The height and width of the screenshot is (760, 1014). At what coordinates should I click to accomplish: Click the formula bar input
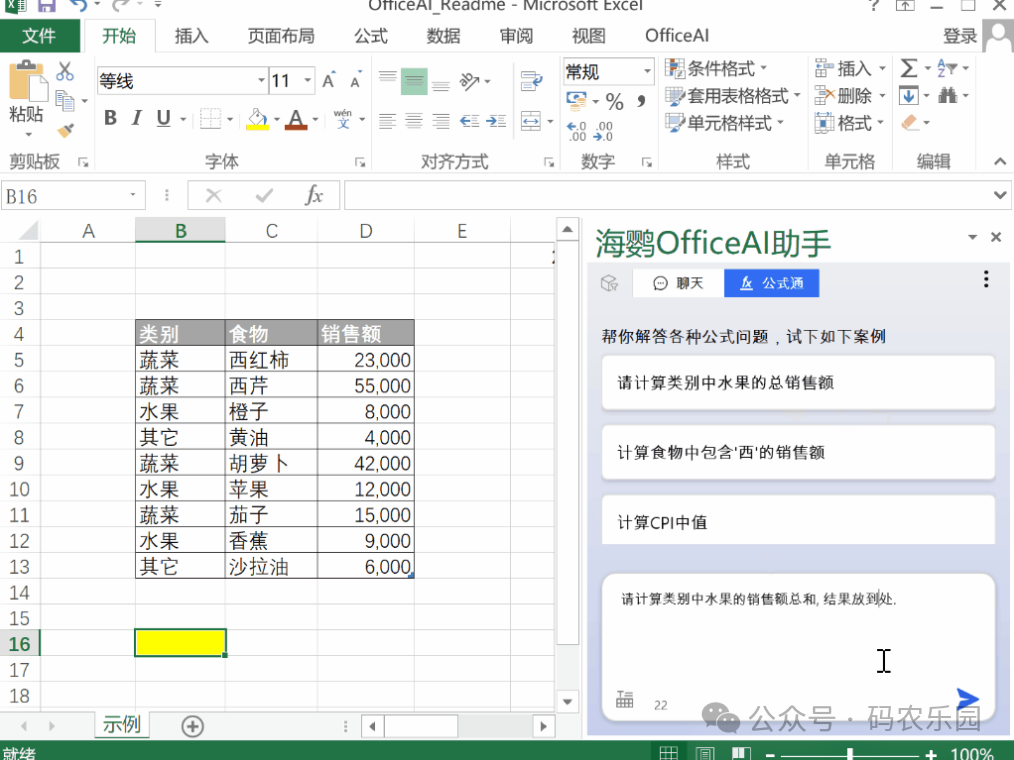click(x=667, y=195)
